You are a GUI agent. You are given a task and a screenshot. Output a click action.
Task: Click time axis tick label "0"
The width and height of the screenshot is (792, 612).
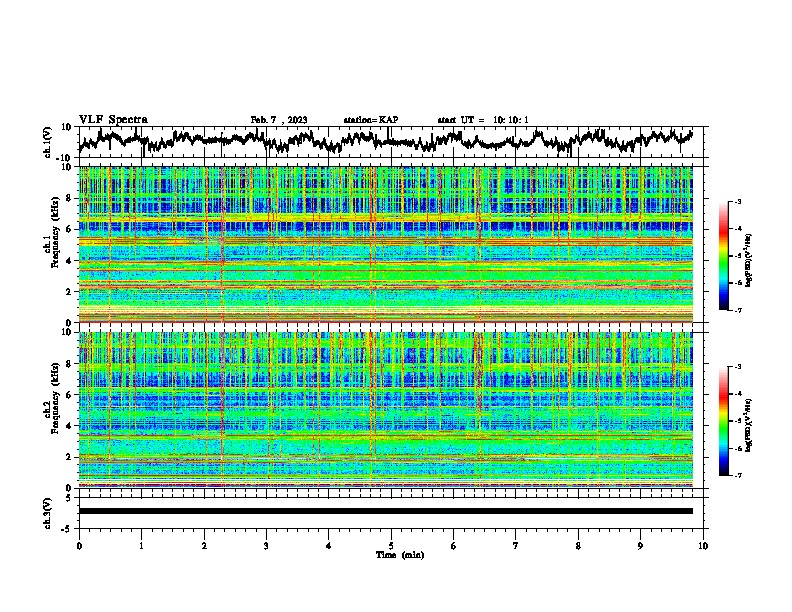[x=79, y=546]
